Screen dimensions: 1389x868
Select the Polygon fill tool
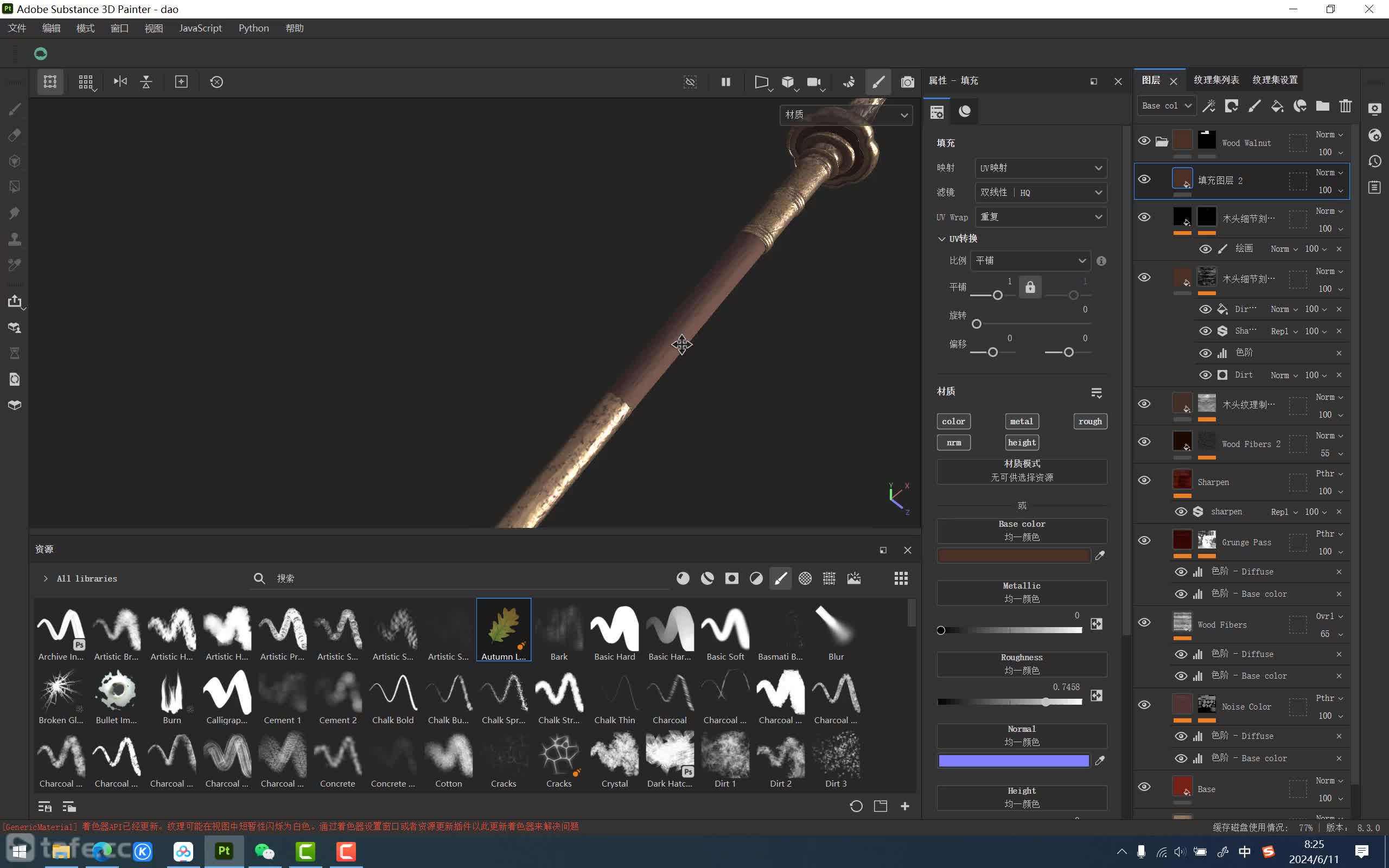(15, 187)
